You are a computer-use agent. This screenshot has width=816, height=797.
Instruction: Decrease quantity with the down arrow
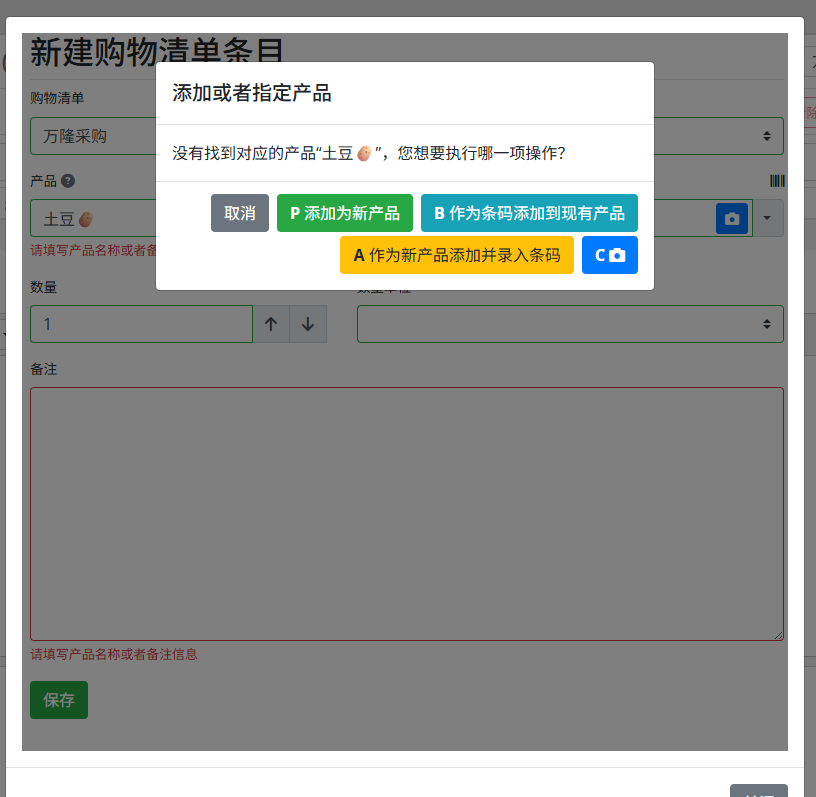pyautogui.click(x=308, y=324)
